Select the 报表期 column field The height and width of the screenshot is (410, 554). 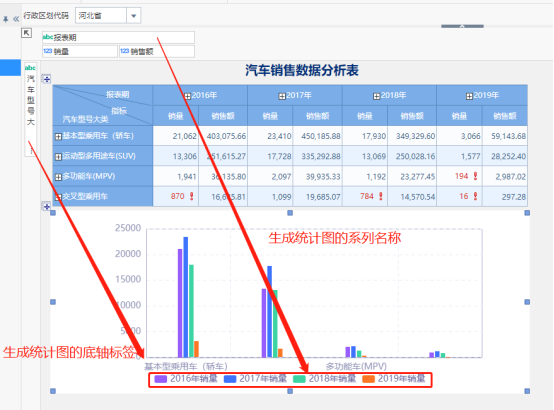[118, 37]
